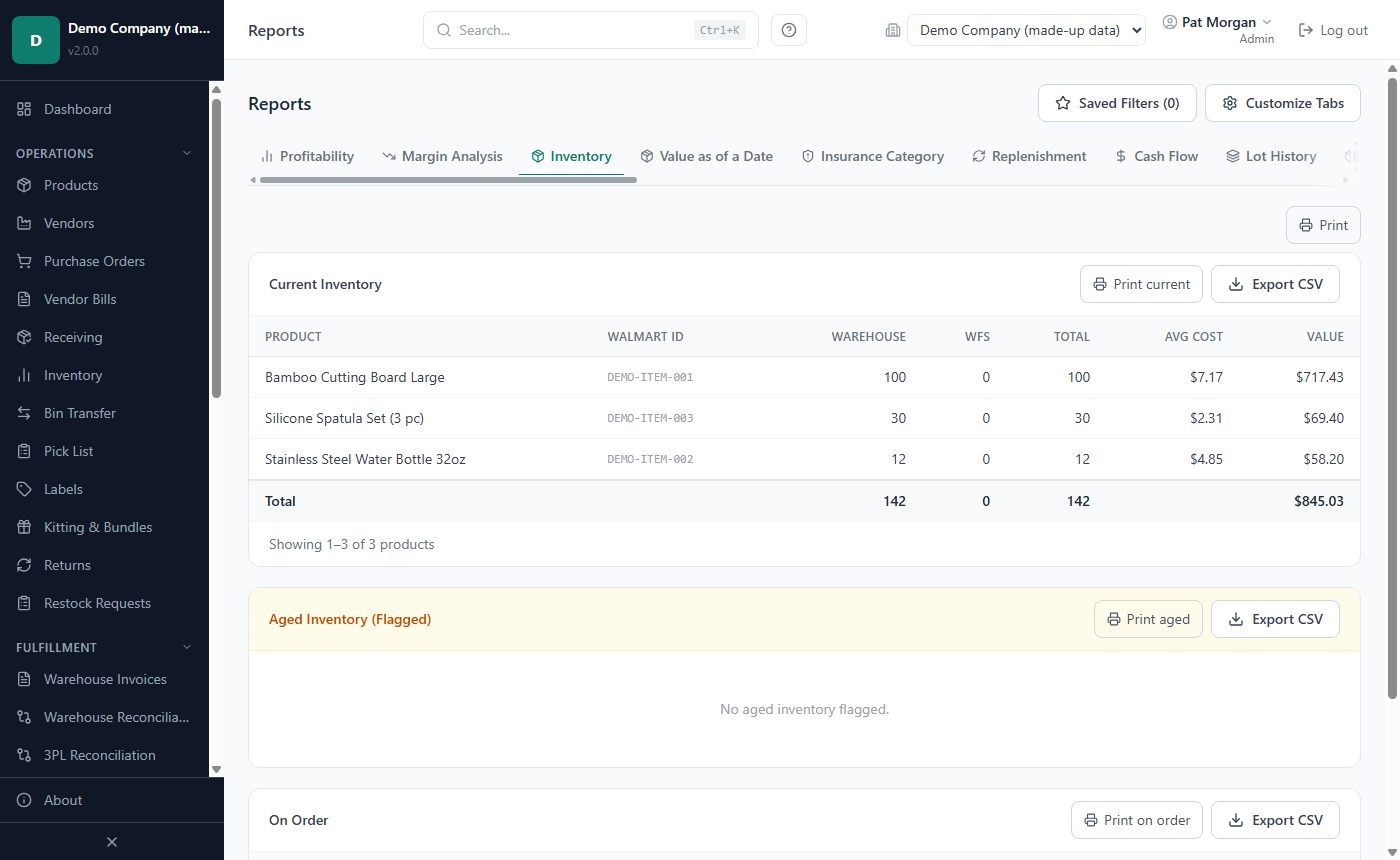Click the main page vertical scrollbar
The width and height of the screenshot is (1400, 860).
coord(1392,387)
